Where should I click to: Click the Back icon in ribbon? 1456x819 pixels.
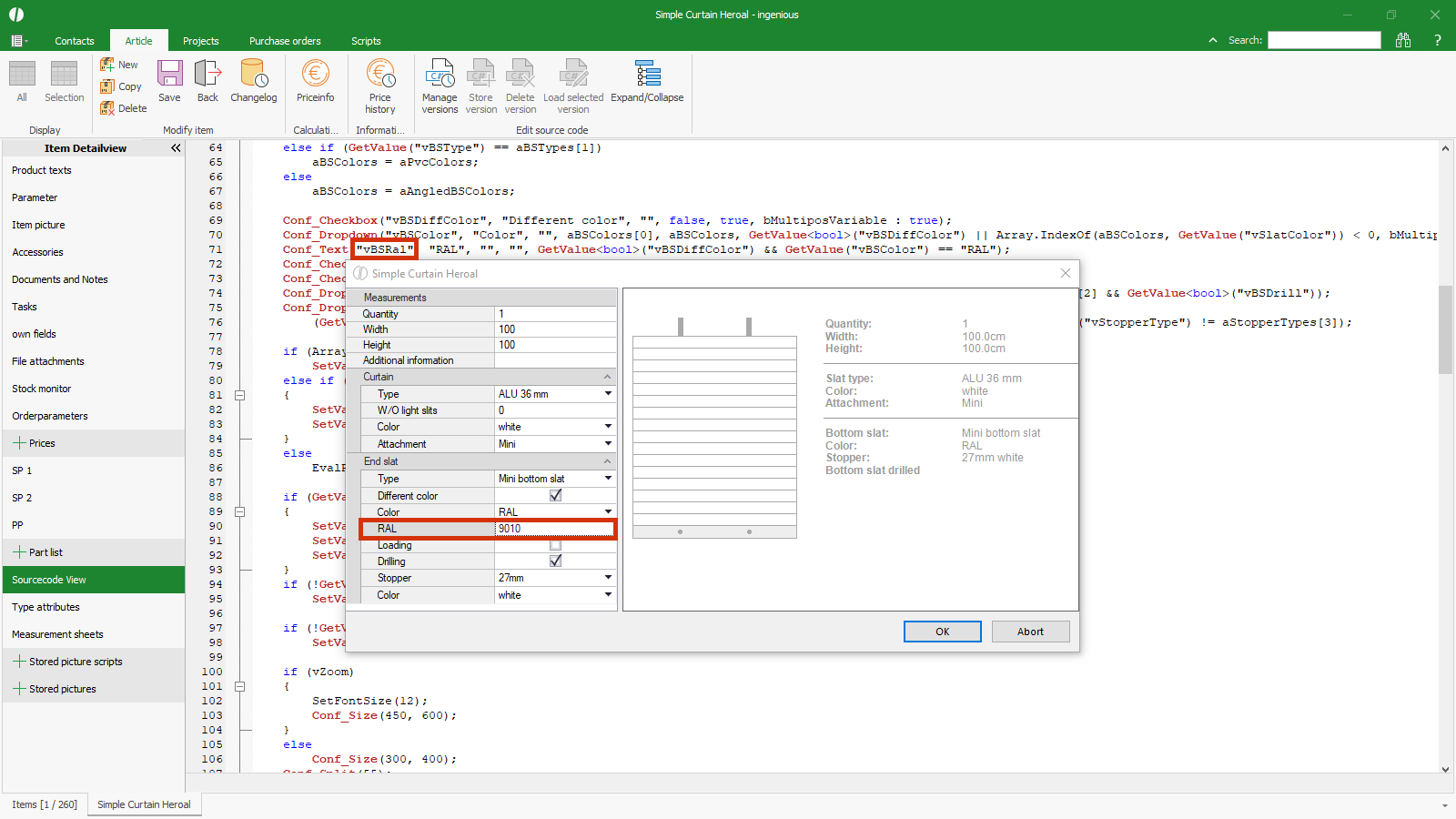point(207,81)
